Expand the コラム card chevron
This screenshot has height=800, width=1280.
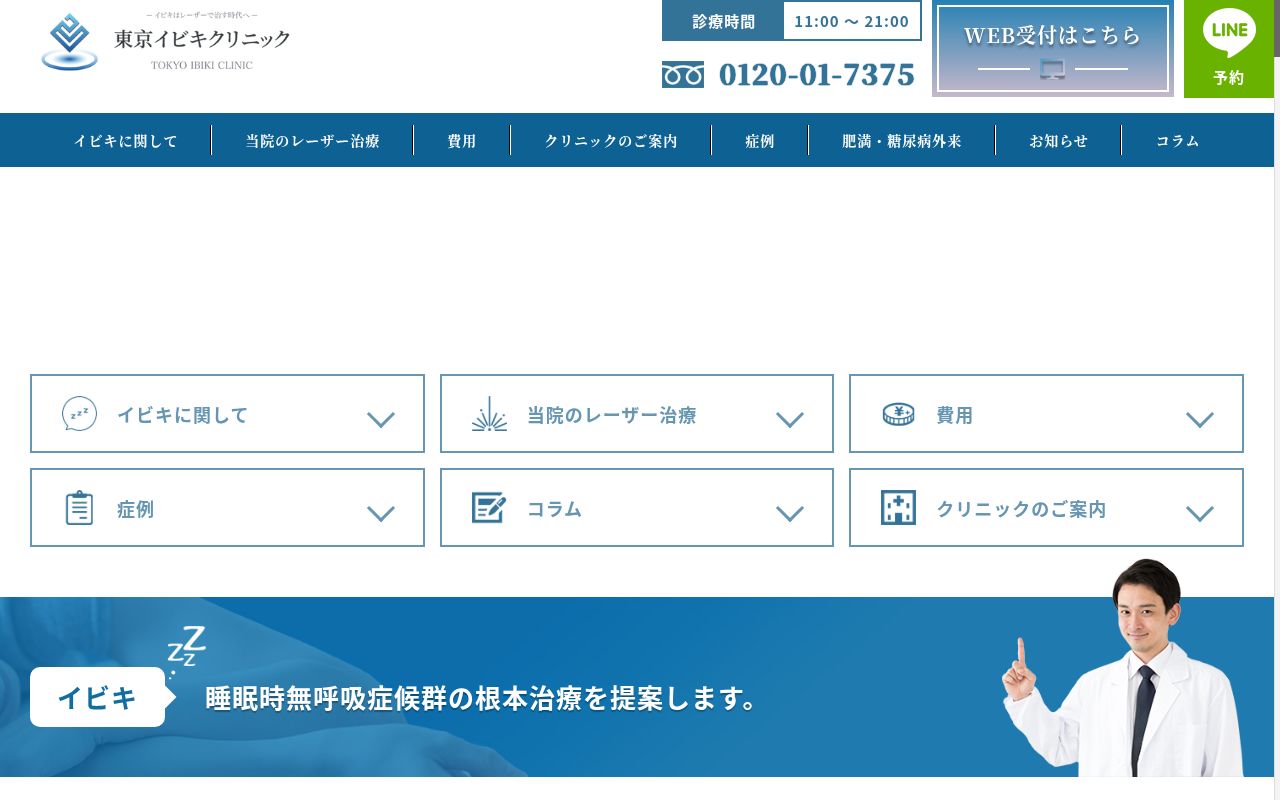pos(790,513)
